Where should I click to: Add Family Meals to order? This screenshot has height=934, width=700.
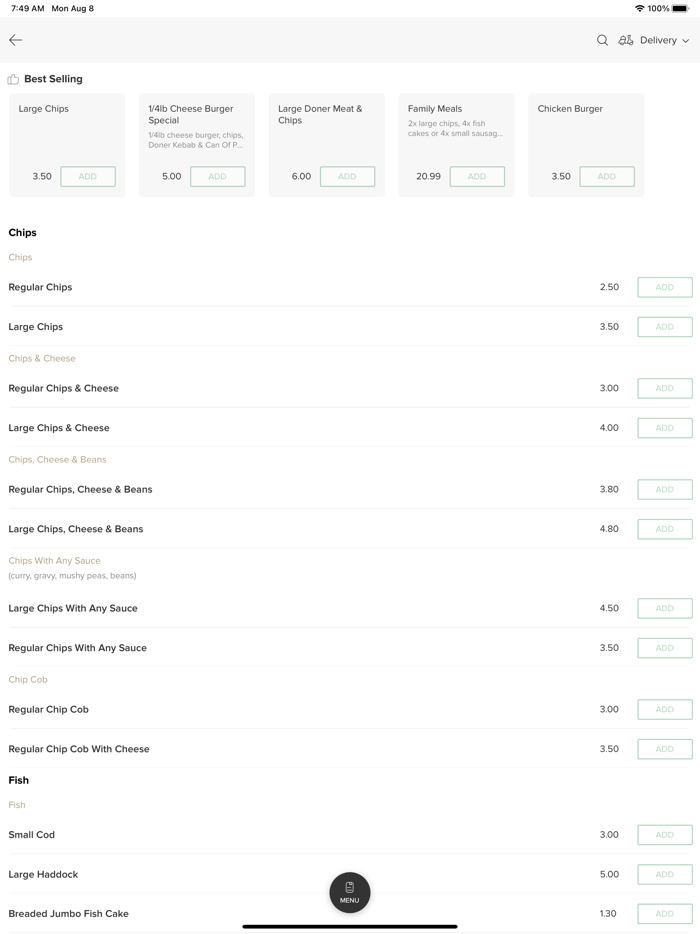[477, 177]
